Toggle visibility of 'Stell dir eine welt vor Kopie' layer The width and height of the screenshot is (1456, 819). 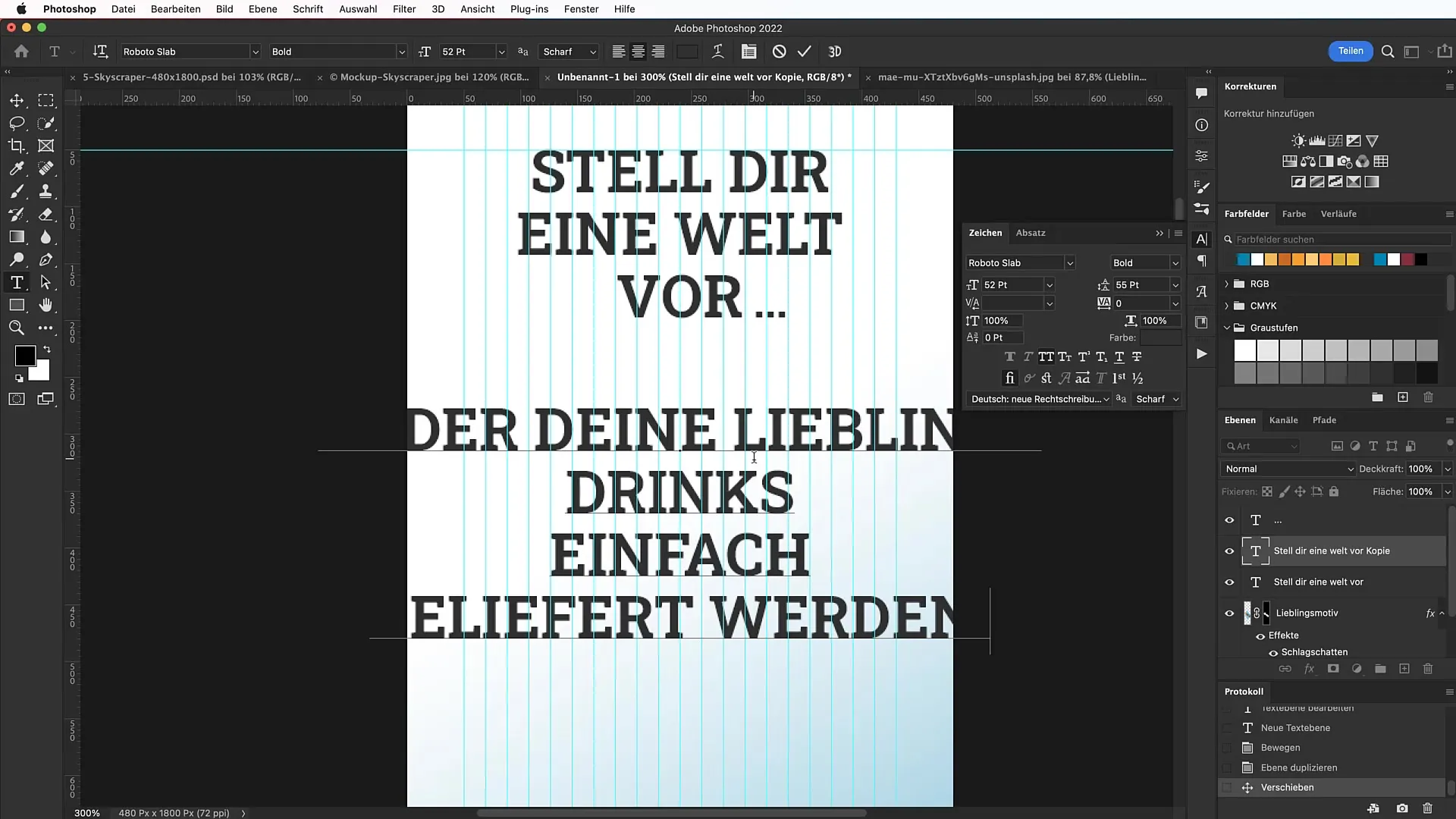1230,551
